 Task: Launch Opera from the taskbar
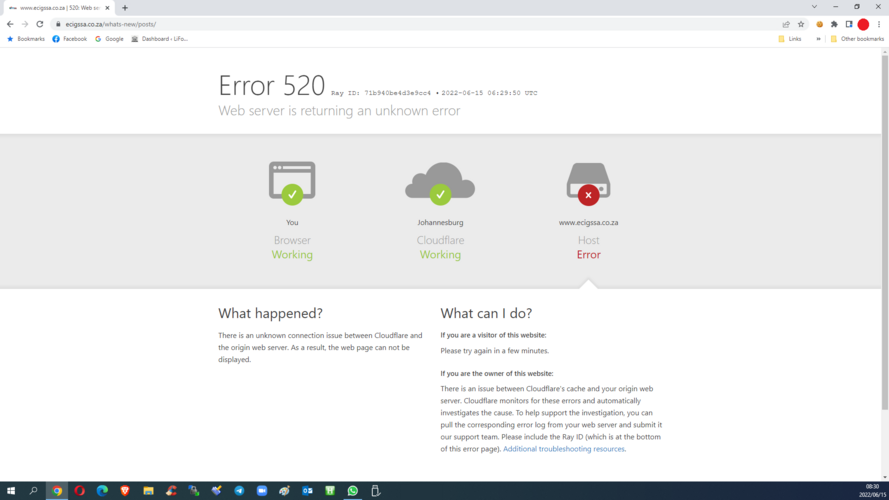[79, 491]
